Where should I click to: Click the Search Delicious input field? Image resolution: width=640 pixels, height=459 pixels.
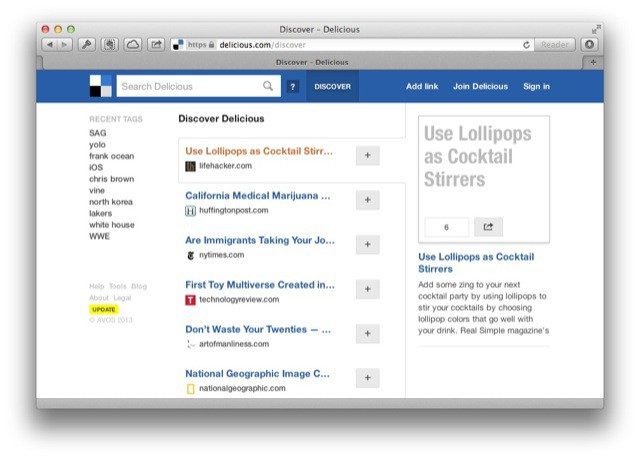point(188,87)
